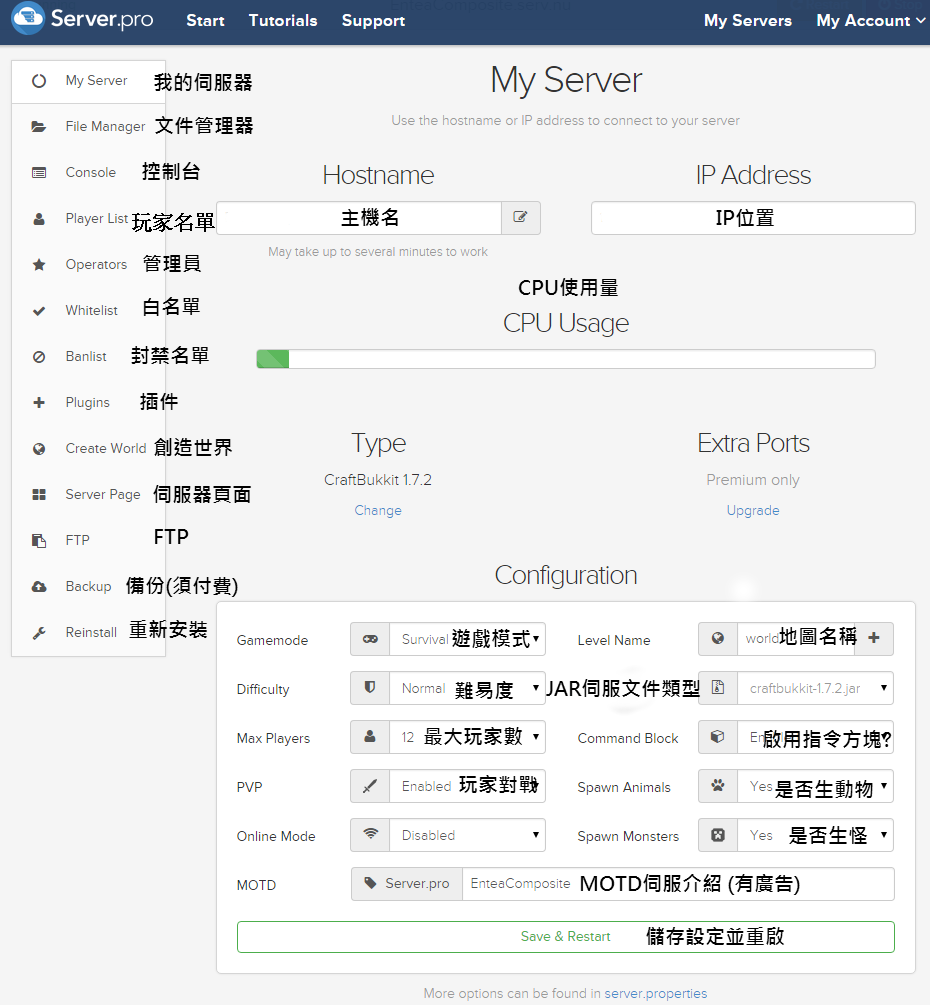
Task: Click the Level Name world field
Action: pos(797,638)
